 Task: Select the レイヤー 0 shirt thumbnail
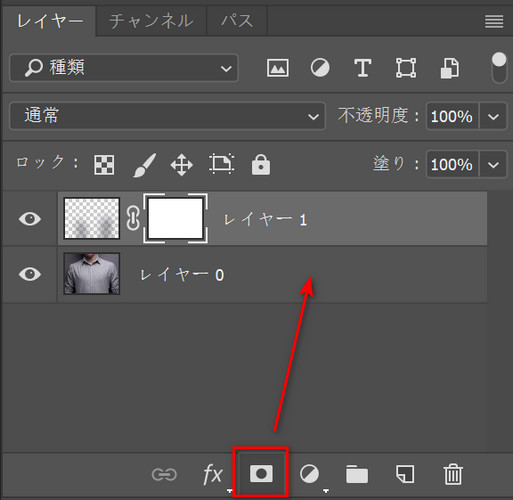[x=92, y=274]
